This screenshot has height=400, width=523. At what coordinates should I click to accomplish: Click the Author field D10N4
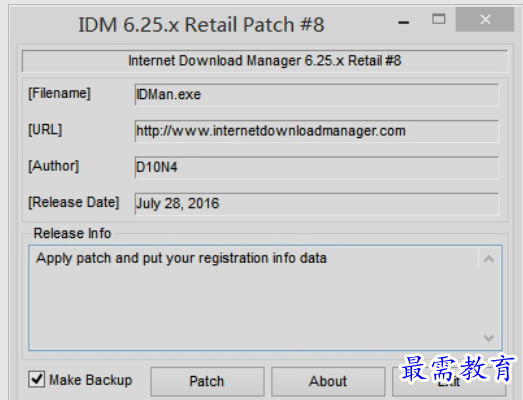point(317,167)
